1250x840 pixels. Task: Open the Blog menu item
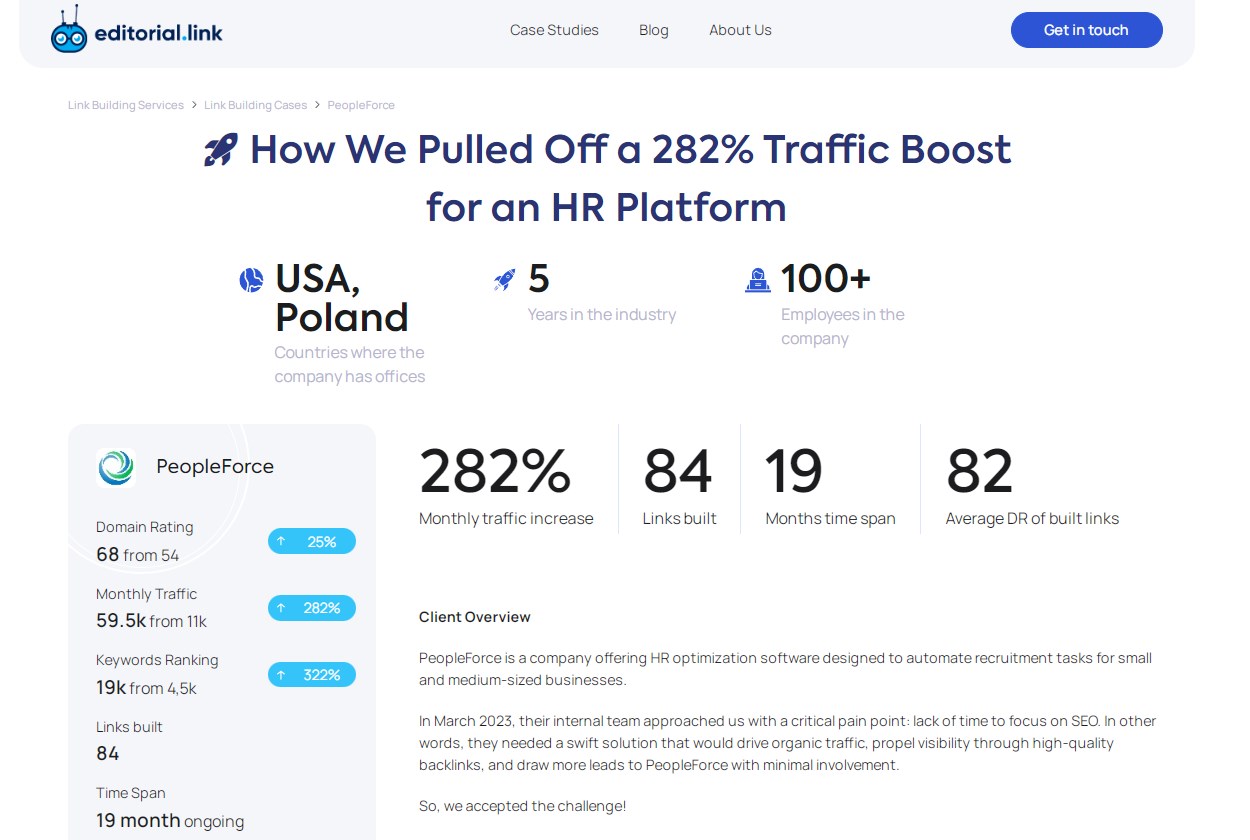[654, 30]
